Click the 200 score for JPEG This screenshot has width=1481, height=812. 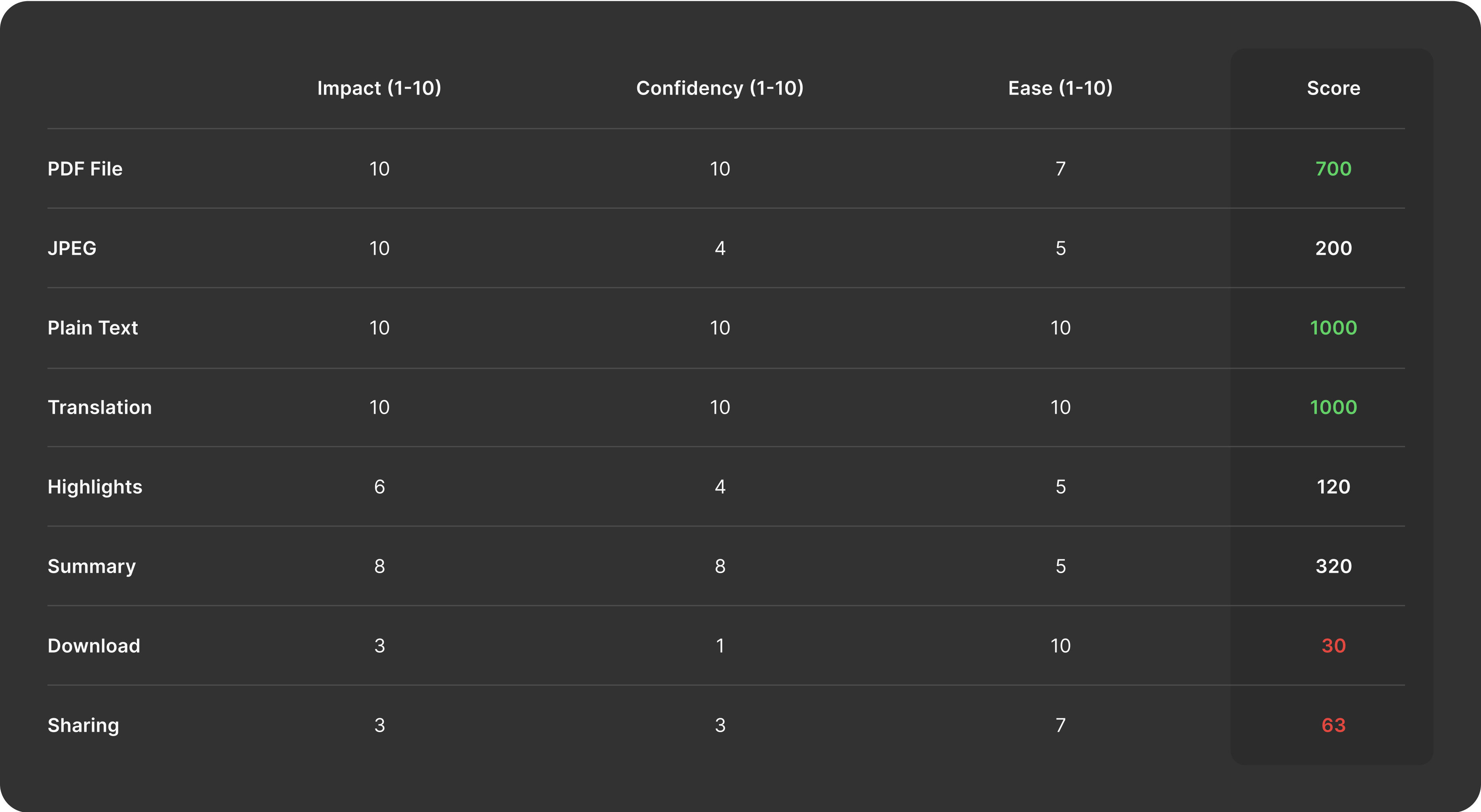point(1333,248)
